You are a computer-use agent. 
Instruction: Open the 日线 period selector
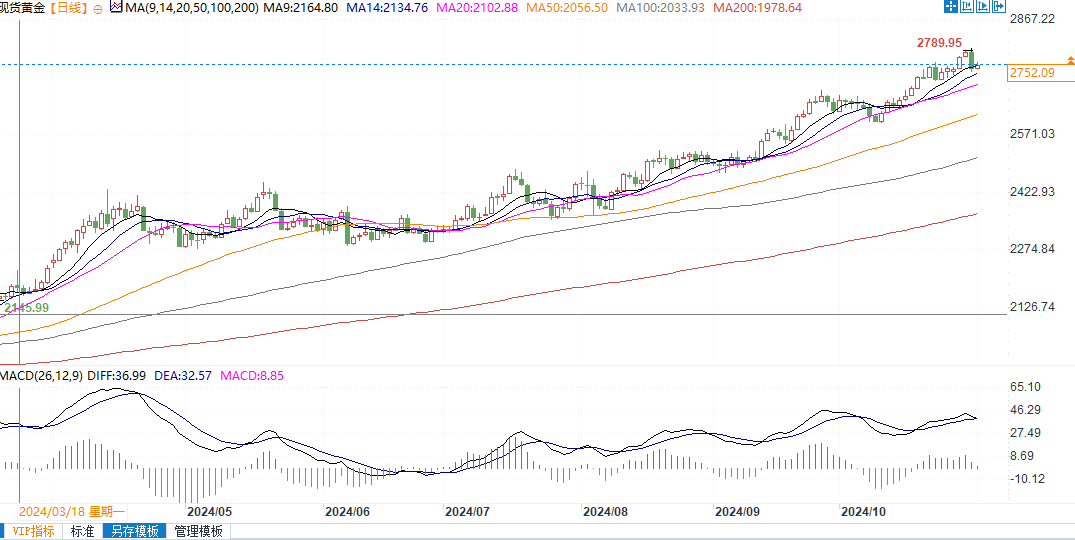(68, 8)
